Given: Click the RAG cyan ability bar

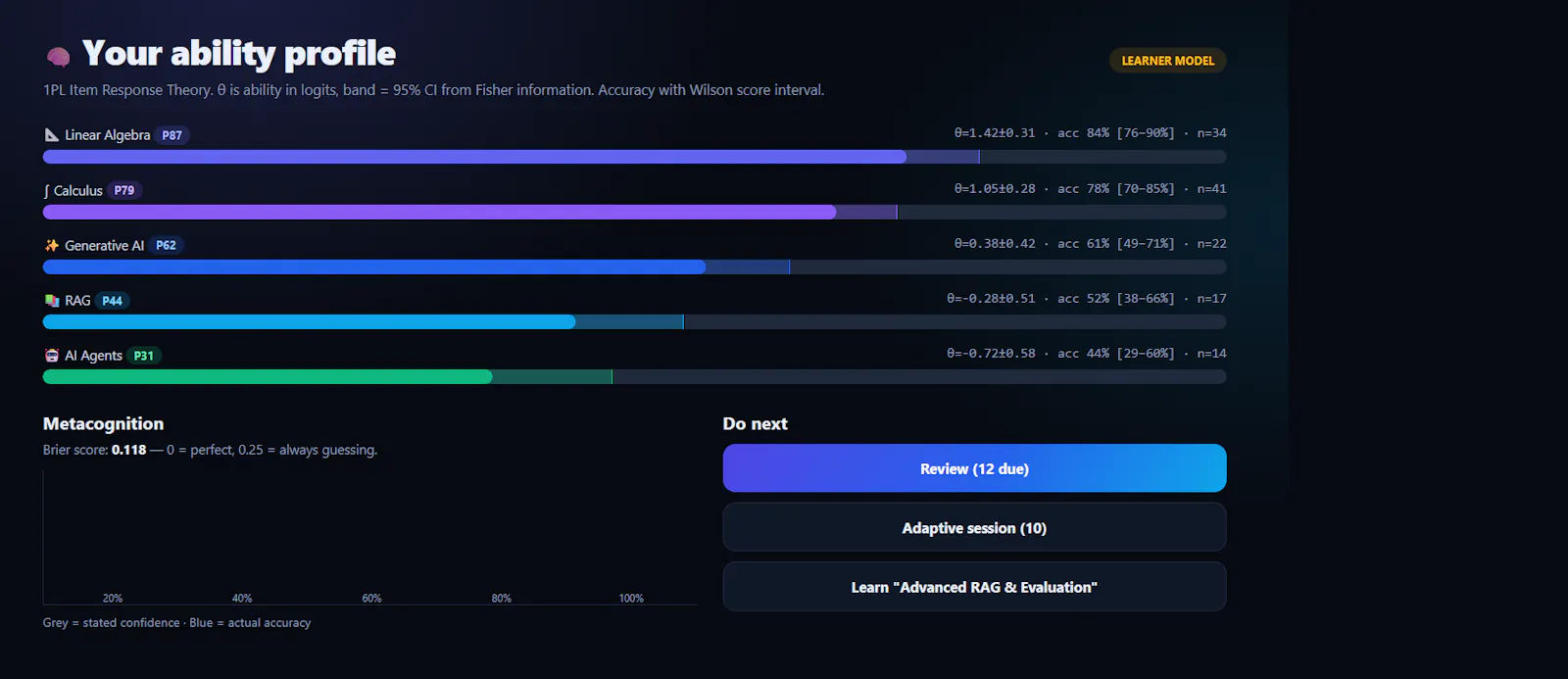Looking at the screenshot, I should click(x=634, y=321).
